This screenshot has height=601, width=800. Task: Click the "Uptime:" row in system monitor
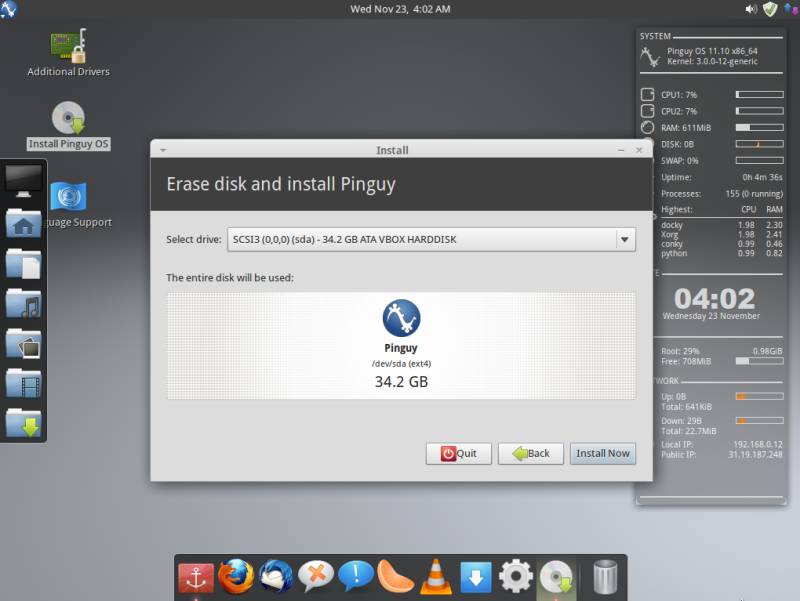[x=721, y=177]
